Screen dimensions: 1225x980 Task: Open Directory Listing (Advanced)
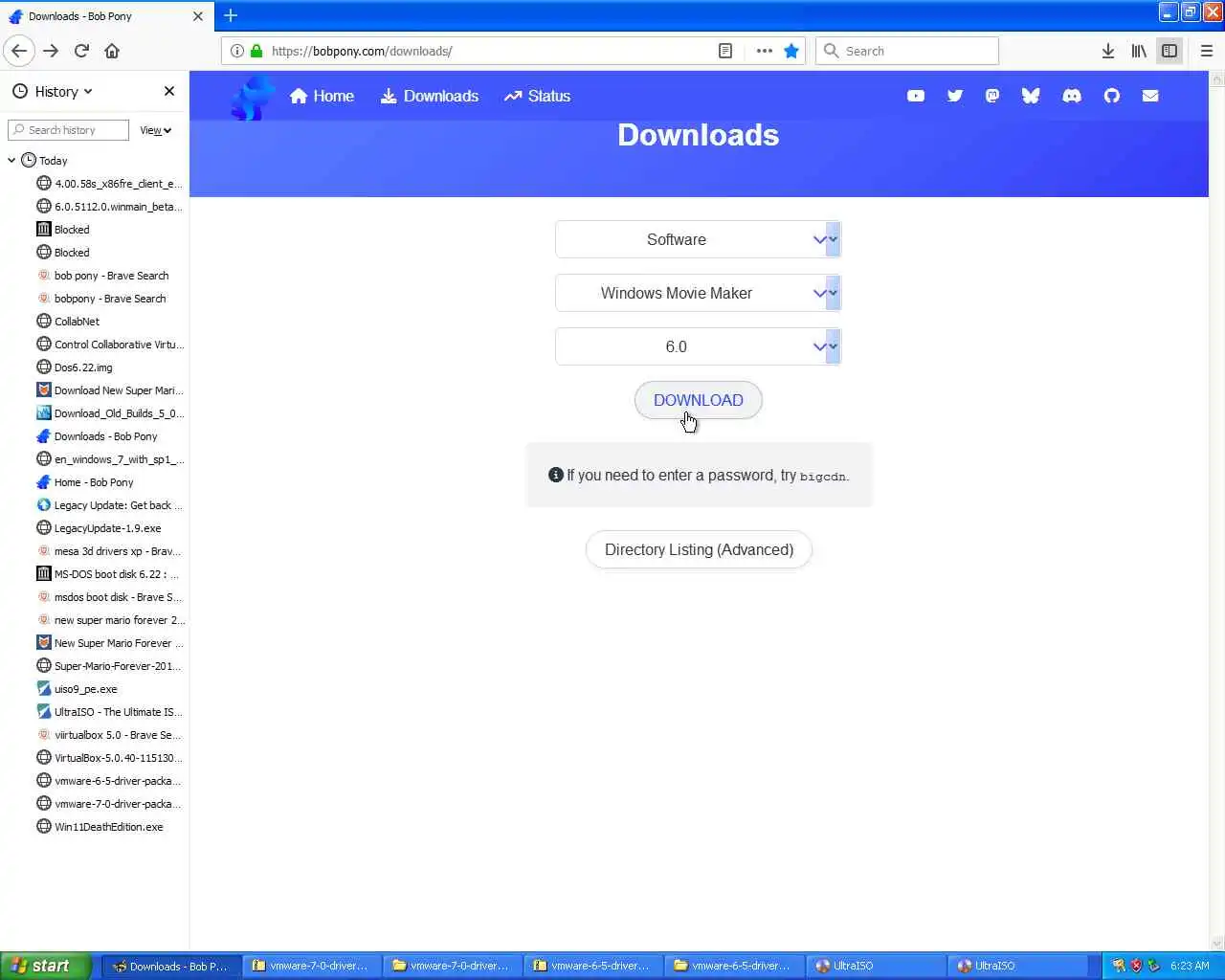(699, 549)
